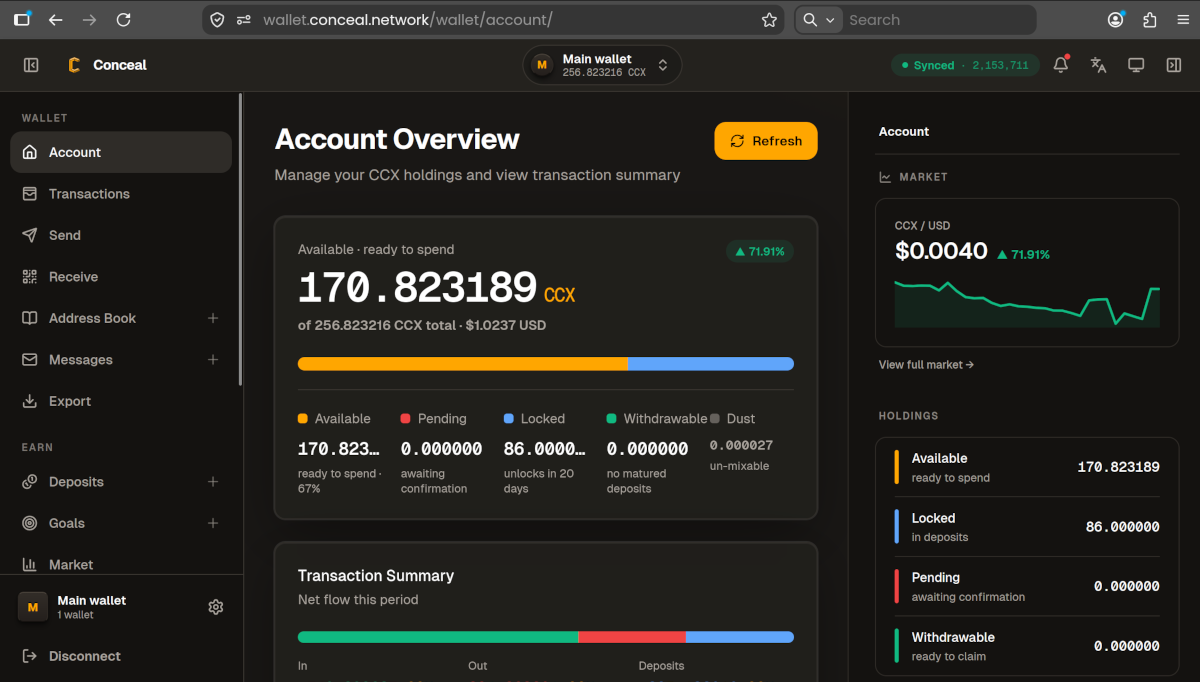Click the sidebar vertical scrollbar
1200x682 pixels.
click(x=240, y=240)
